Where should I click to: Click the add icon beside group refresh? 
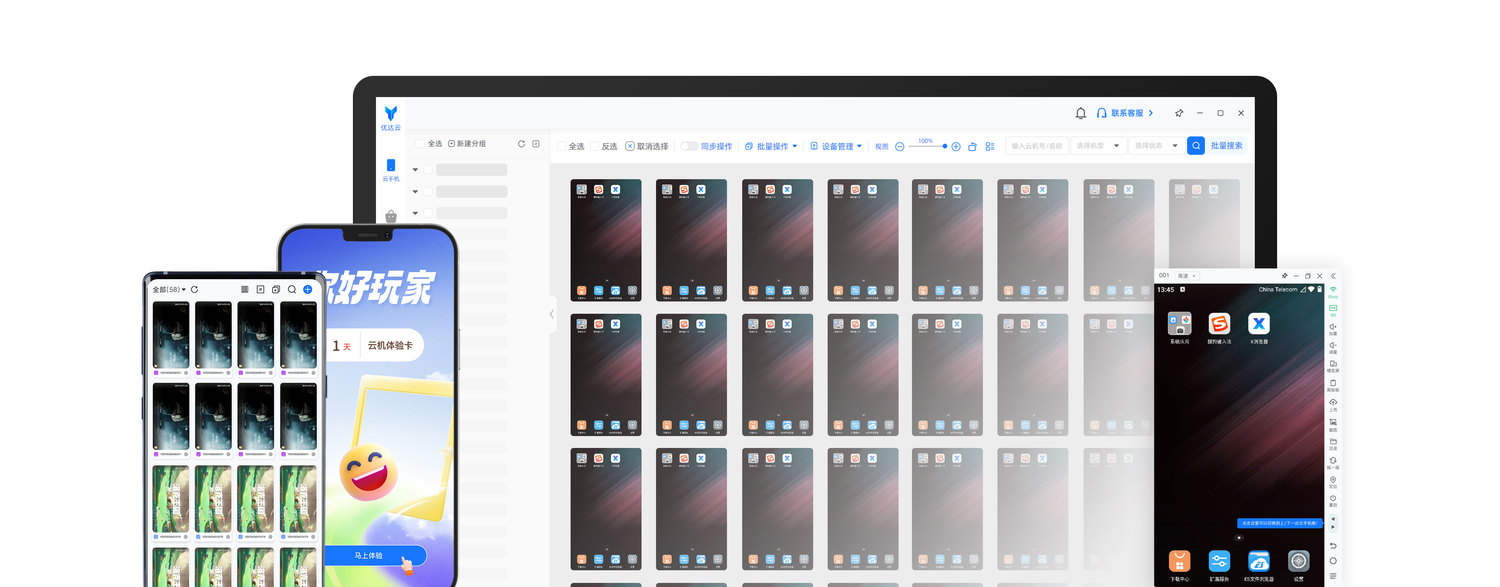pyautogui.click(x=536, y=144)
